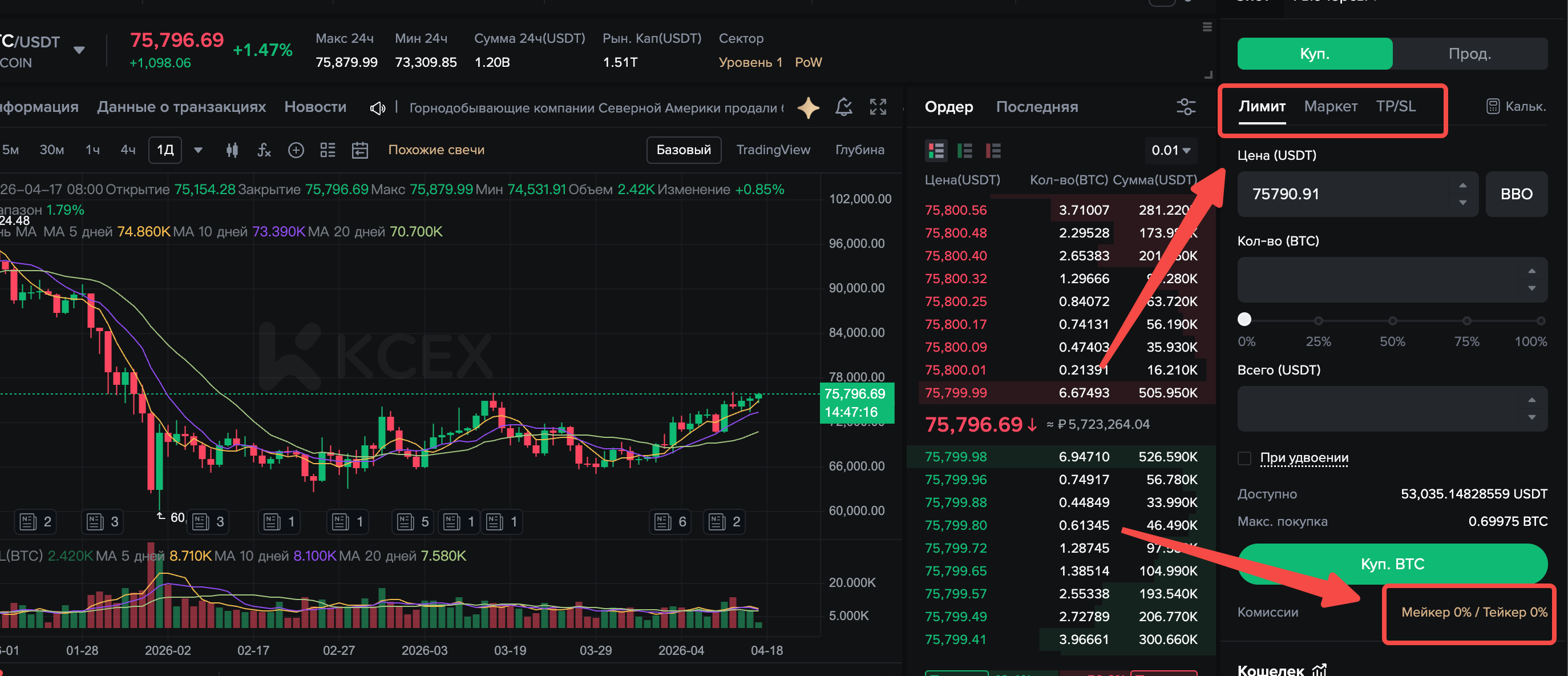Switch to the Прод. sell toggle
Image resolution: width=1568 pixels, height=676 pixels.
[x=1469, y=54]
